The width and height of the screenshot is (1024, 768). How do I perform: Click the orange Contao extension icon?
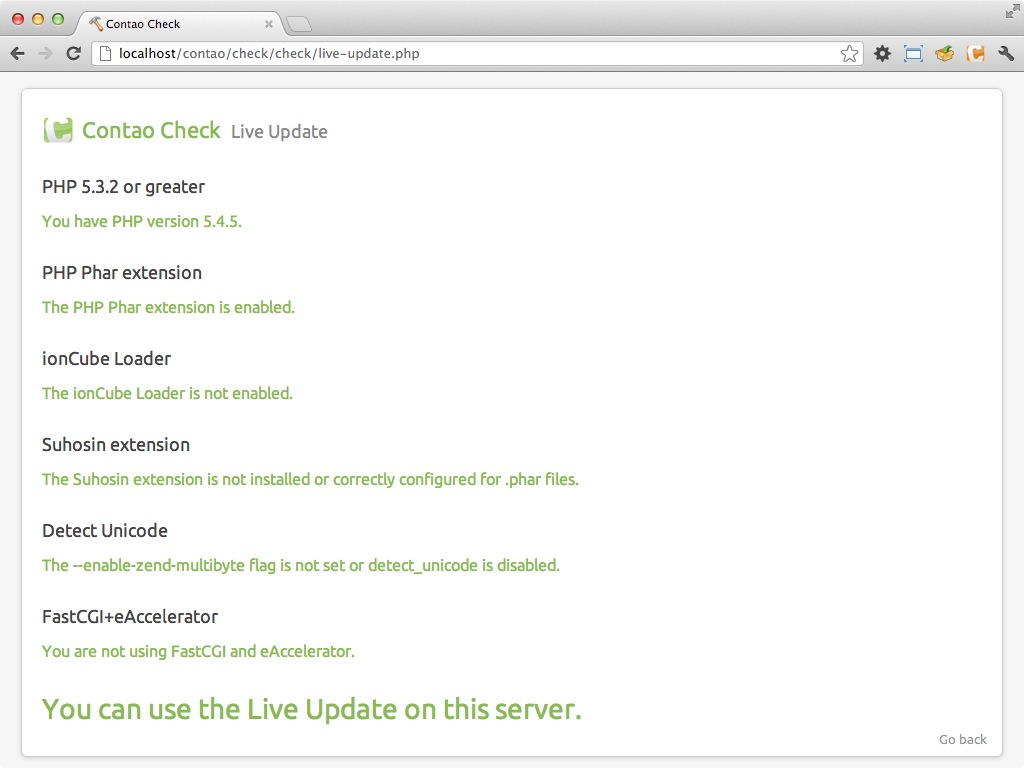tap(976, 54)
